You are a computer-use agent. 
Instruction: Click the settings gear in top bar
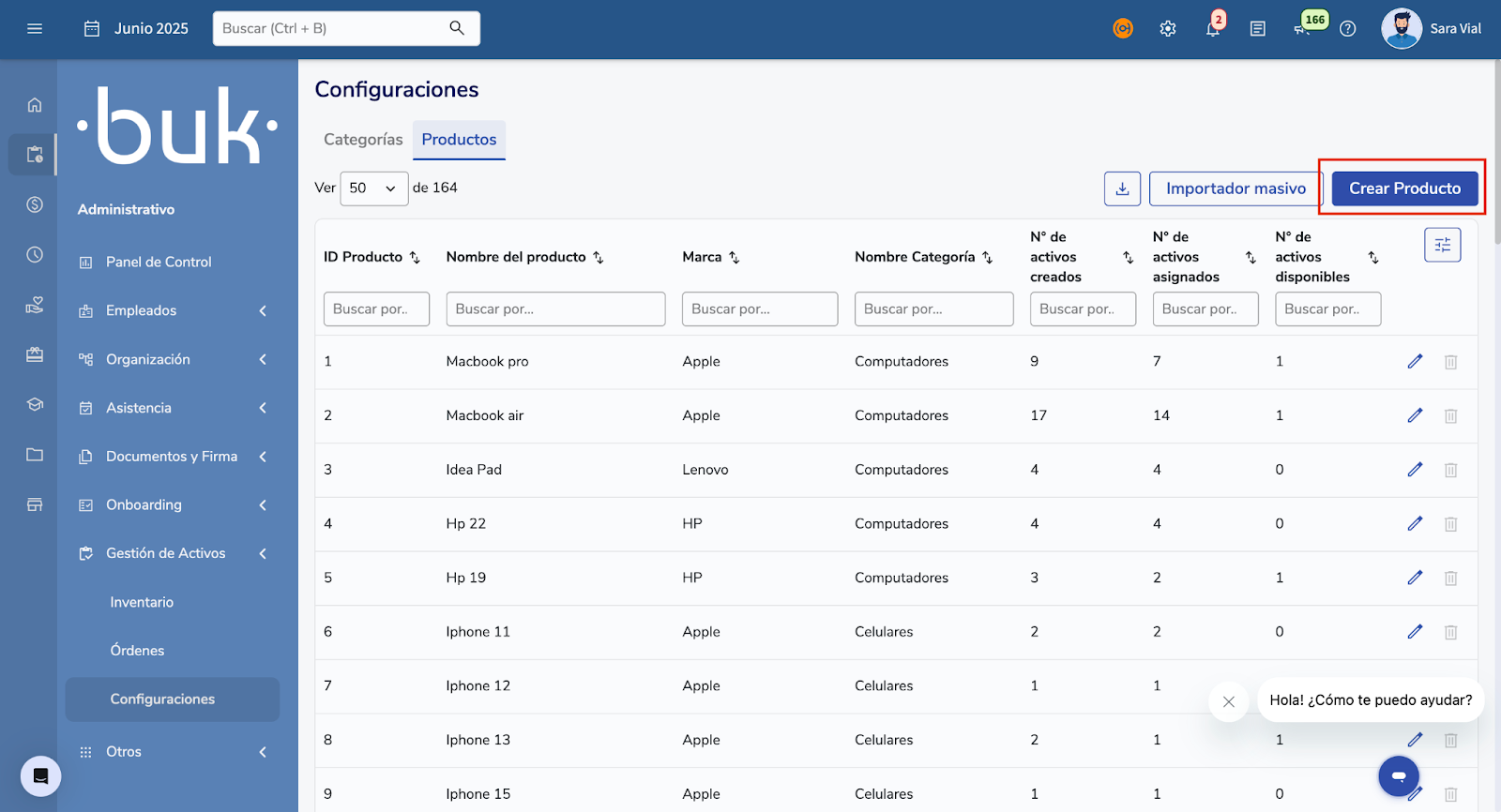(x=1167, y=29)
